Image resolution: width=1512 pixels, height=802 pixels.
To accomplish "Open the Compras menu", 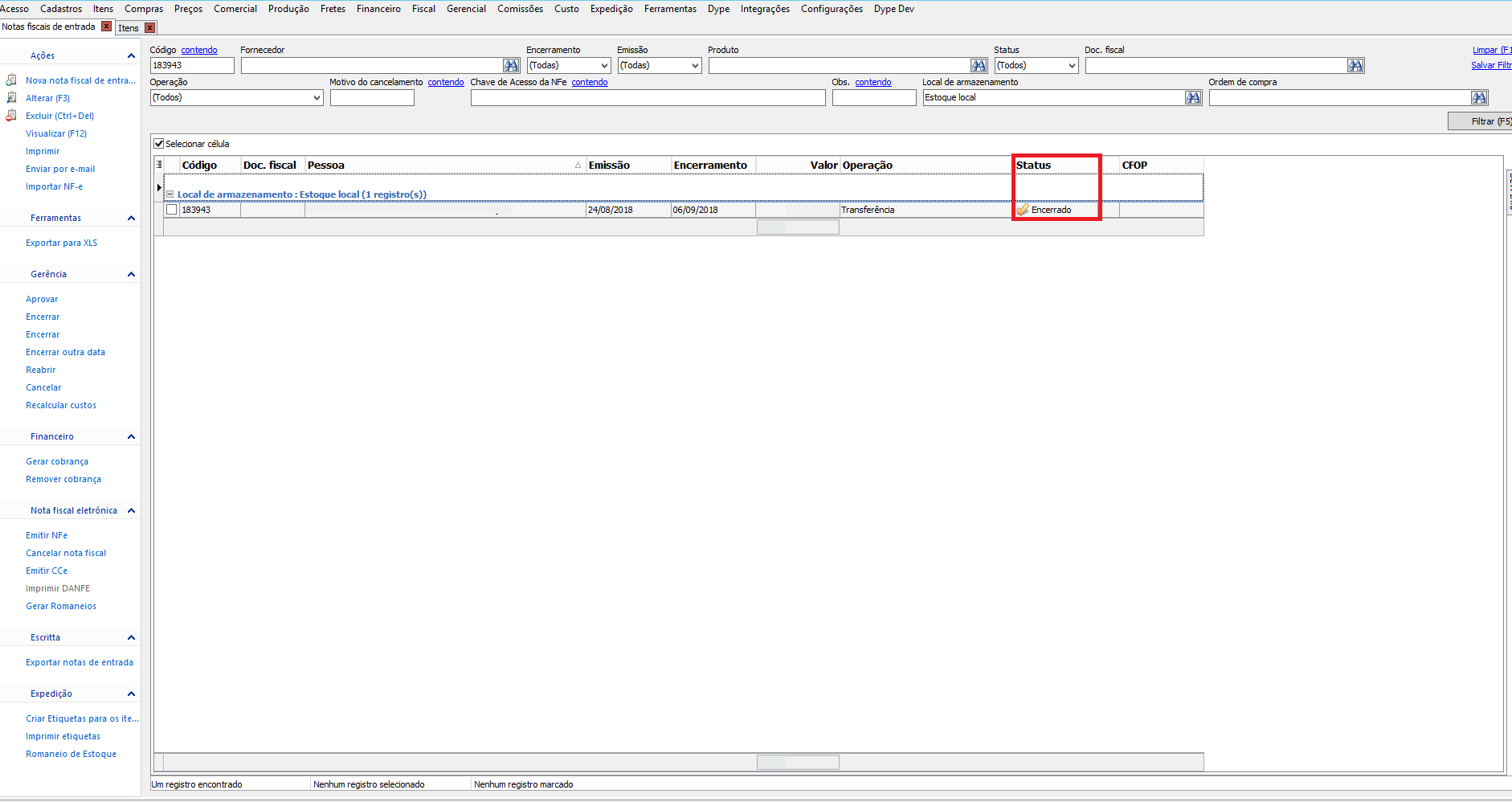I will click(144, 9).
